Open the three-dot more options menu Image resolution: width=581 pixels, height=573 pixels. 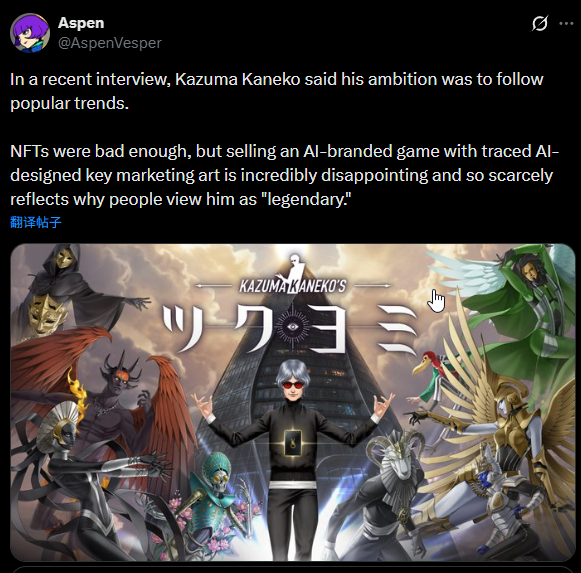click(566, 23)
